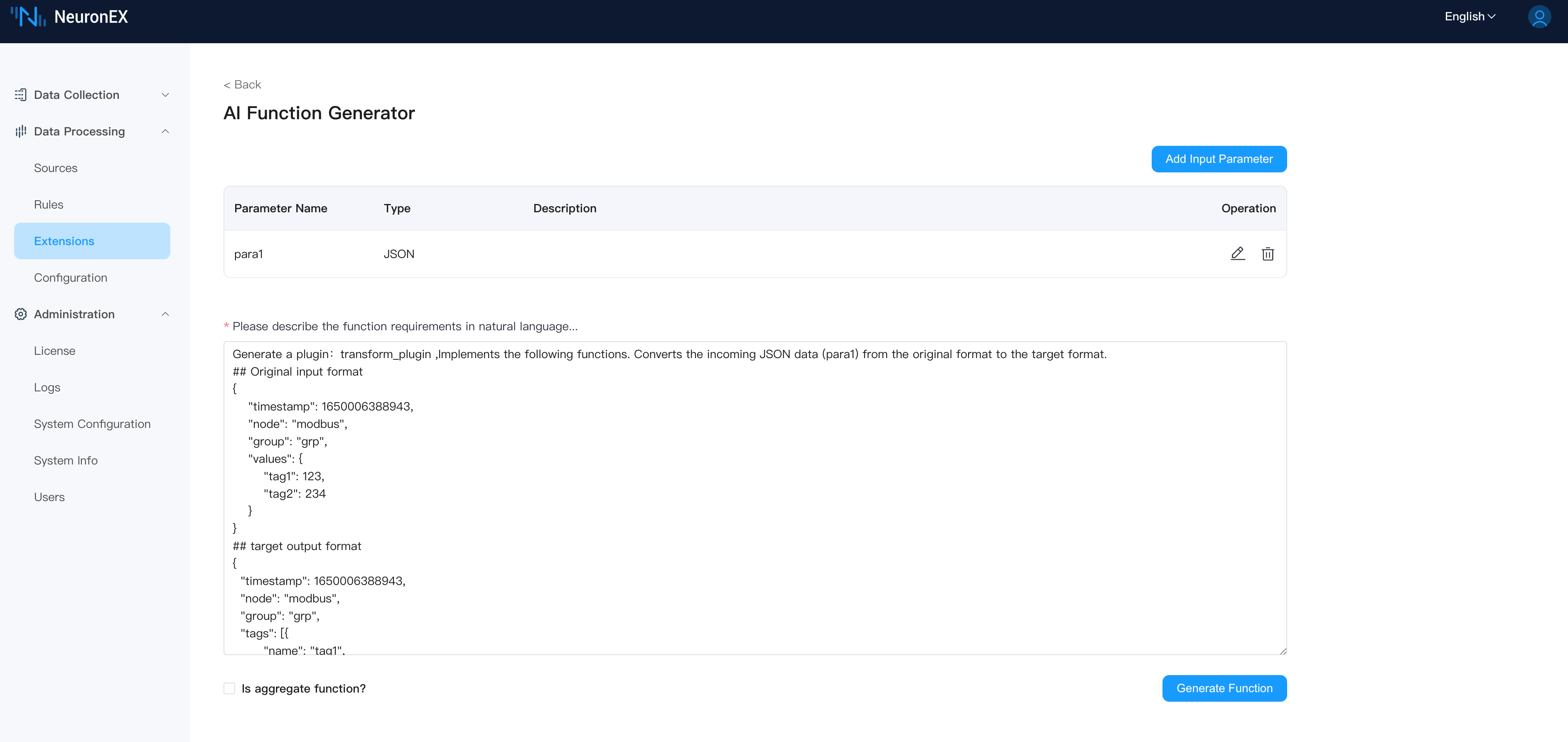
Task: Open the English language dropdown
Action: point(1470,17)
